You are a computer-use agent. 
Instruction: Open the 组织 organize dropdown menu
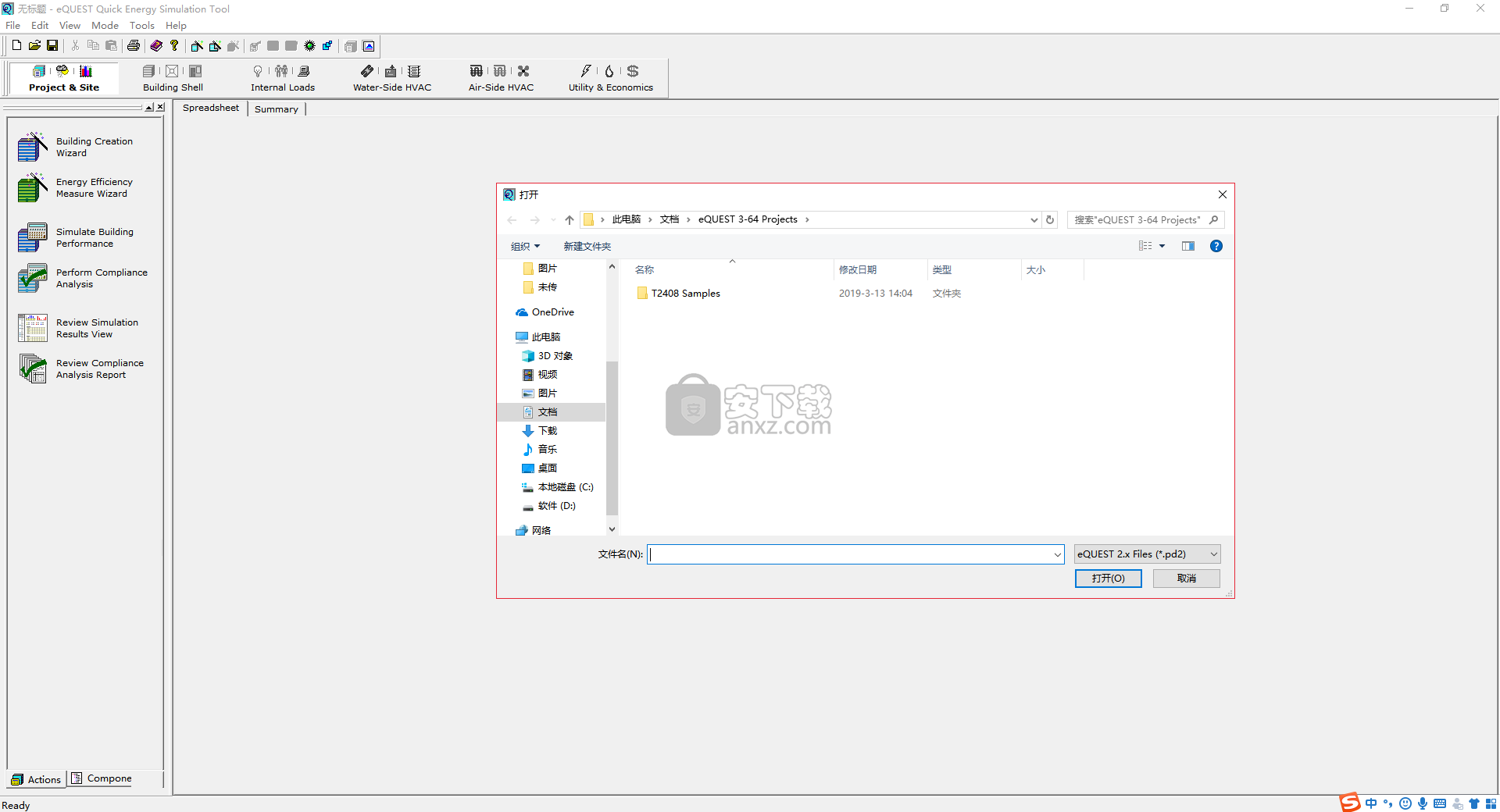[x=525, y=246]
